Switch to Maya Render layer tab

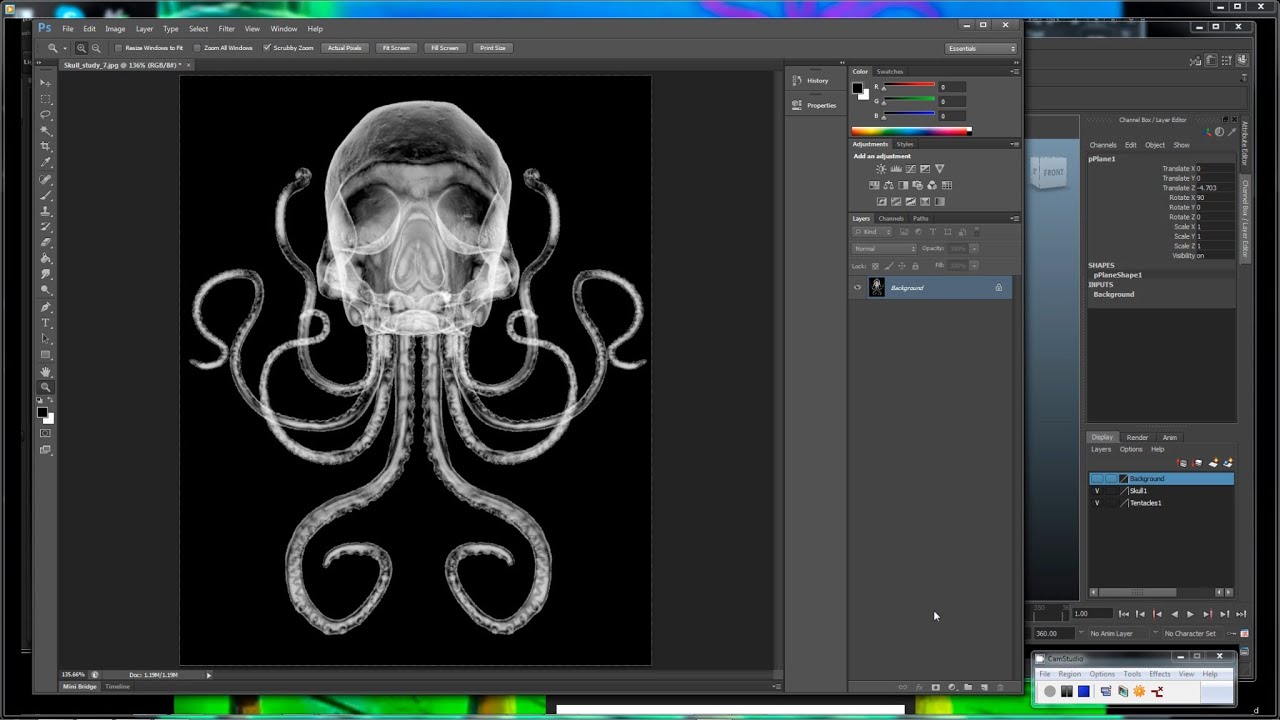tap(1137, 437)
